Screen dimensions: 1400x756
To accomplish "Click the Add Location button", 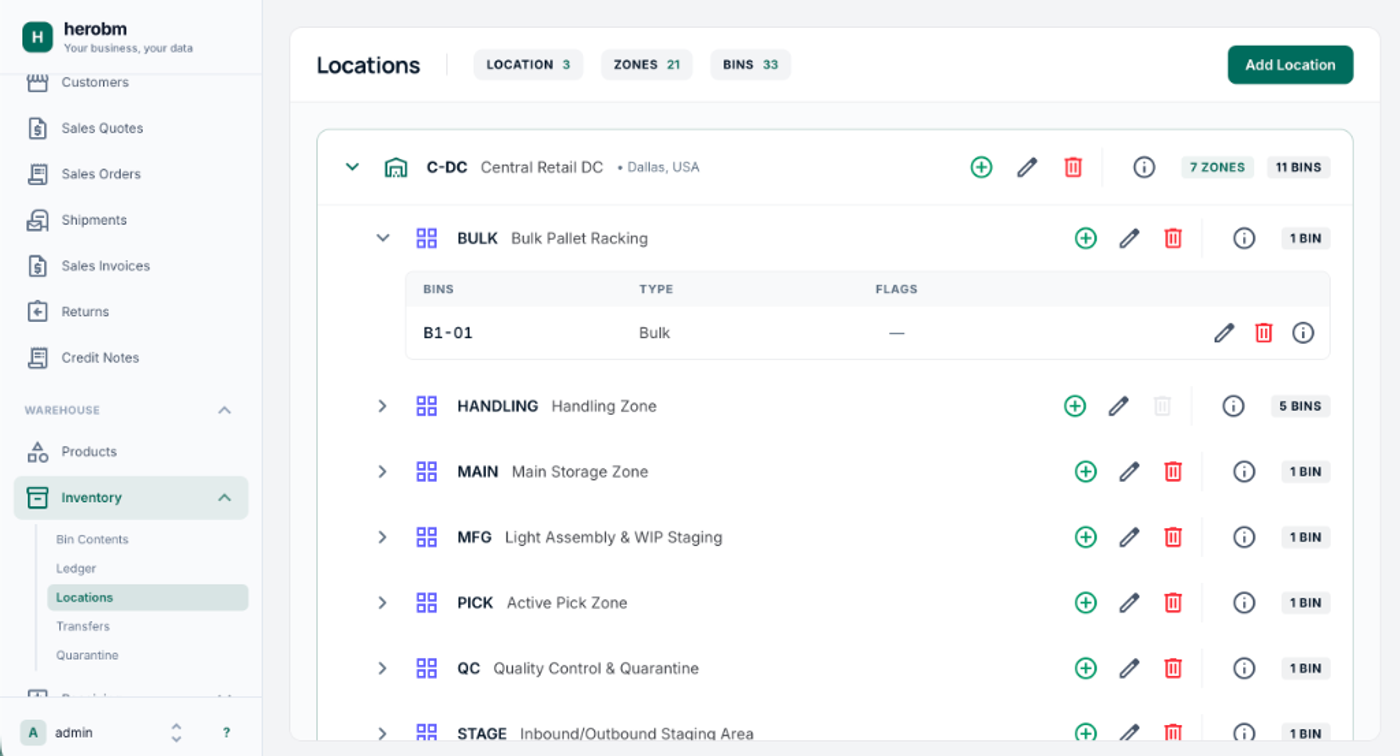I will [x=1290, y=65].
